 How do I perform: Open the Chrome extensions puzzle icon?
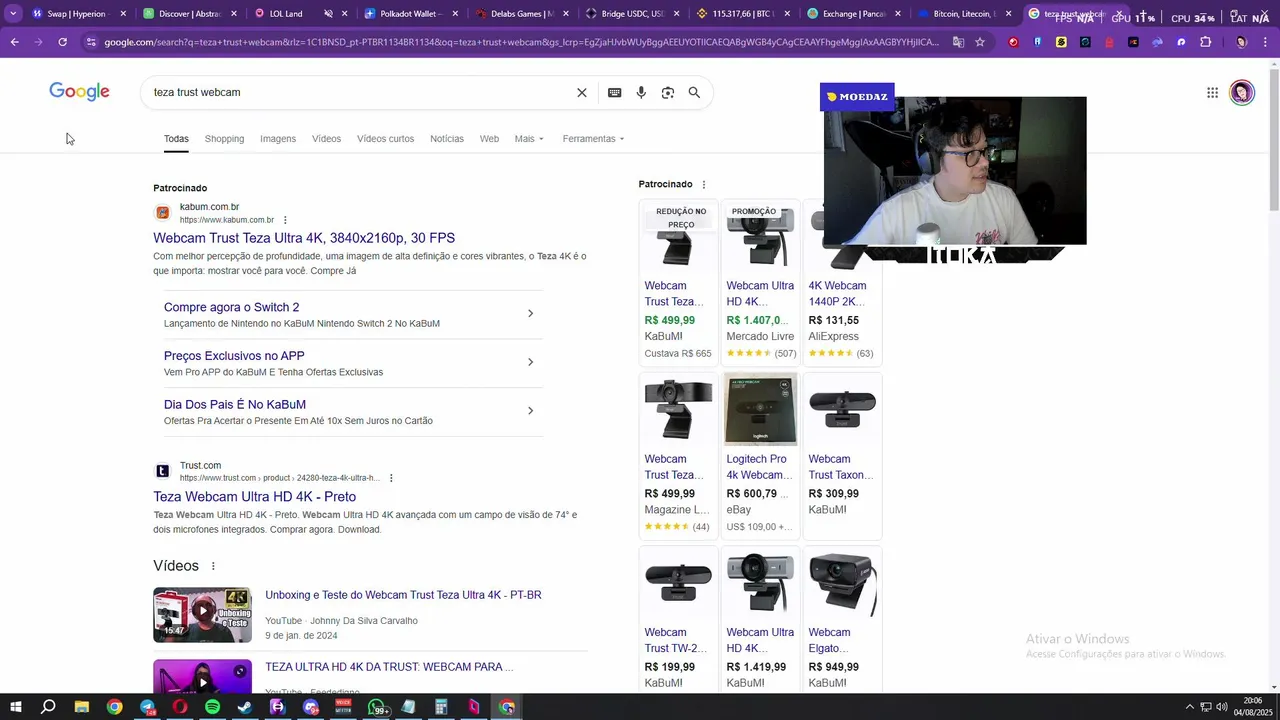[x=1205, y=42]
